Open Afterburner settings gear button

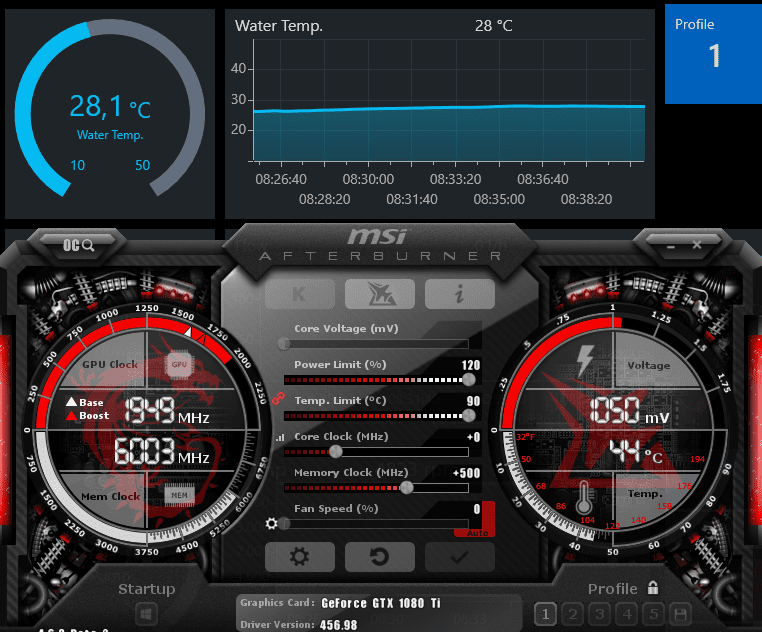[x=300, y=557]
